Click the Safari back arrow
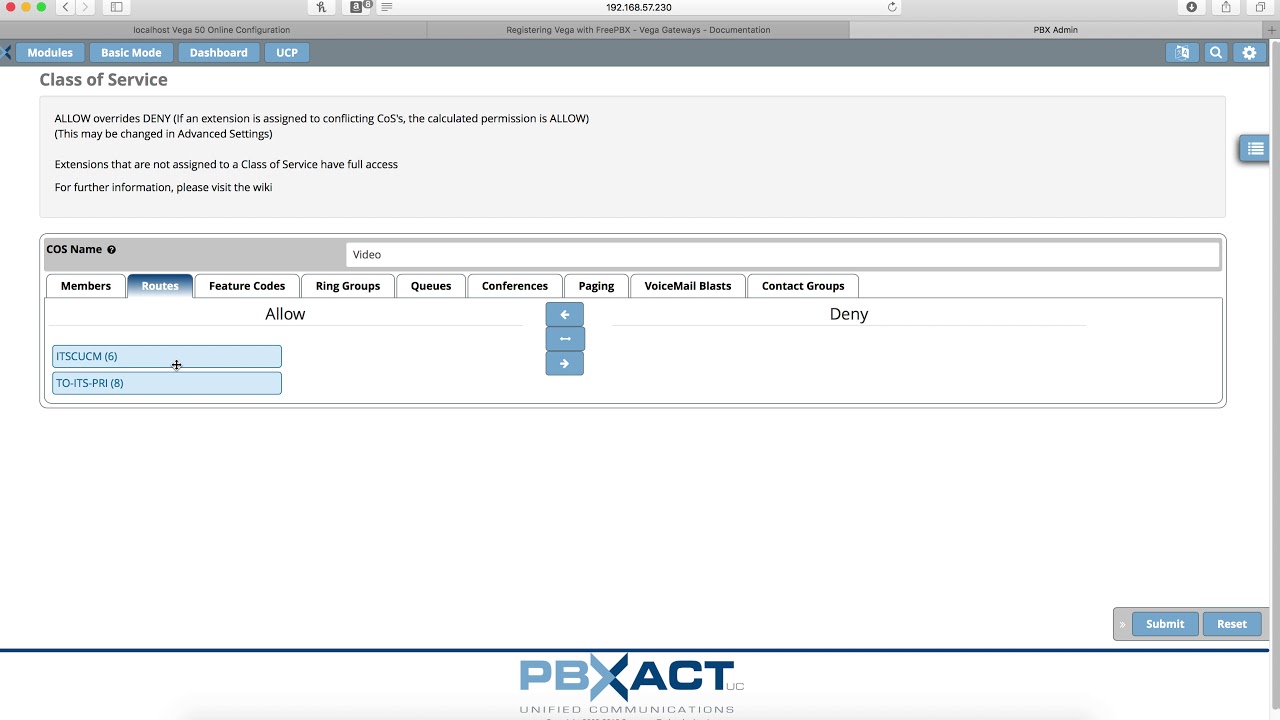Screen dimensions: 1280x720 [66, 7]
